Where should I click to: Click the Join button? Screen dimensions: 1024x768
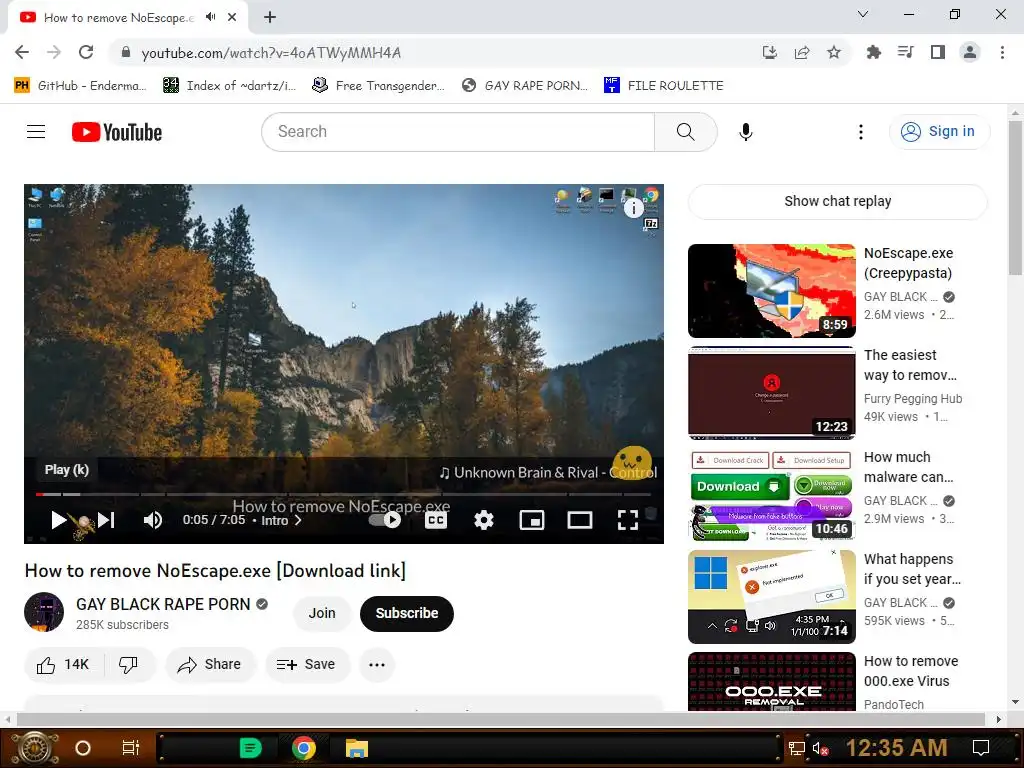pyautogui.click(x=322, y=613)
